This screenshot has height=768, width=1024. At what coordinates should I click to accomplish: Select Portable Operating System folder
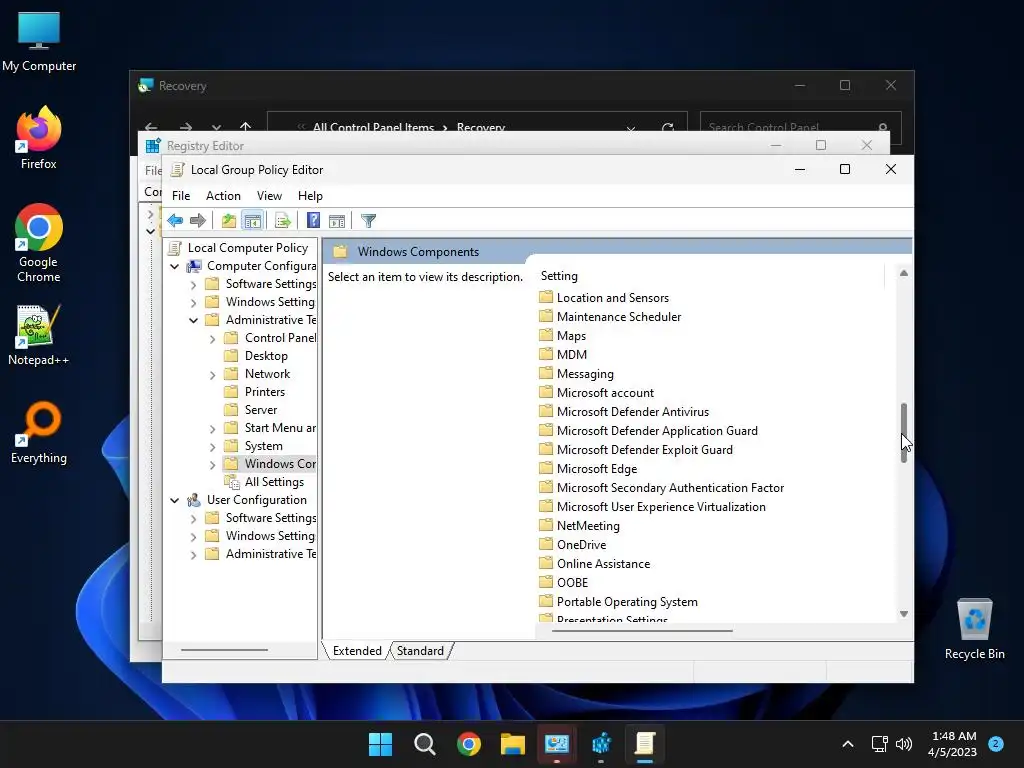pos(627,601)
